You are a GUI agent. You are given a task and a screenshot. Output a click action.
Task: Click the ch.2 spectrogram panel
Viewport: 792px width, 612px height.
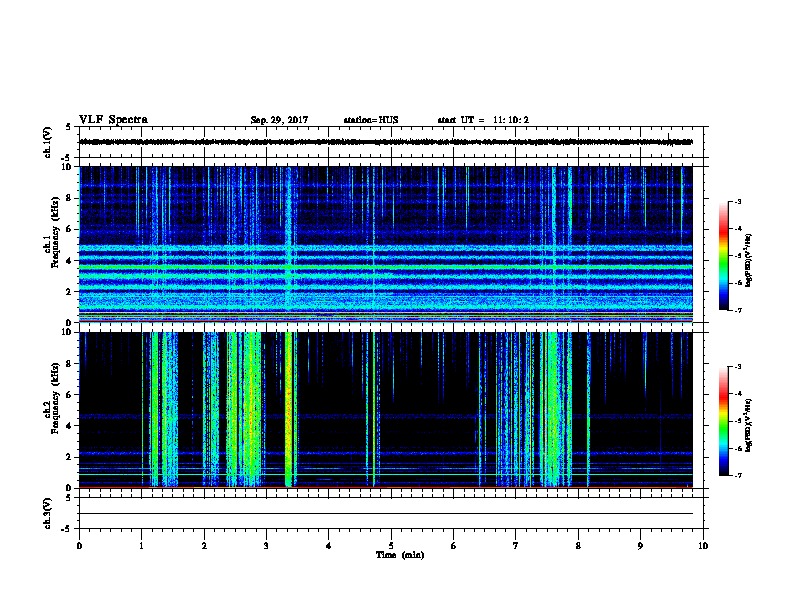point(386,410)
